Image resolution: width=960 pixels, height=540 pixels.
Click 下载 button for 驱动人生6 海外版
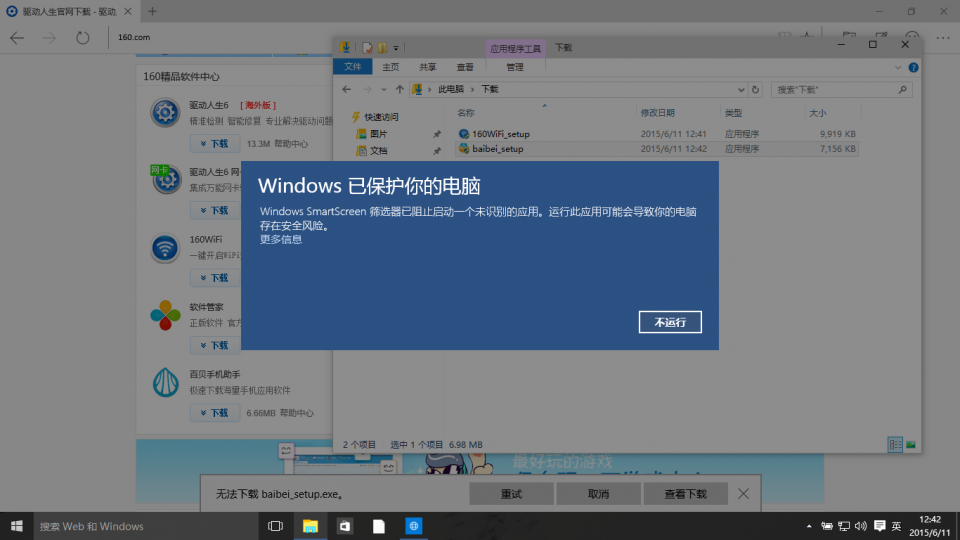click(214, 143)
